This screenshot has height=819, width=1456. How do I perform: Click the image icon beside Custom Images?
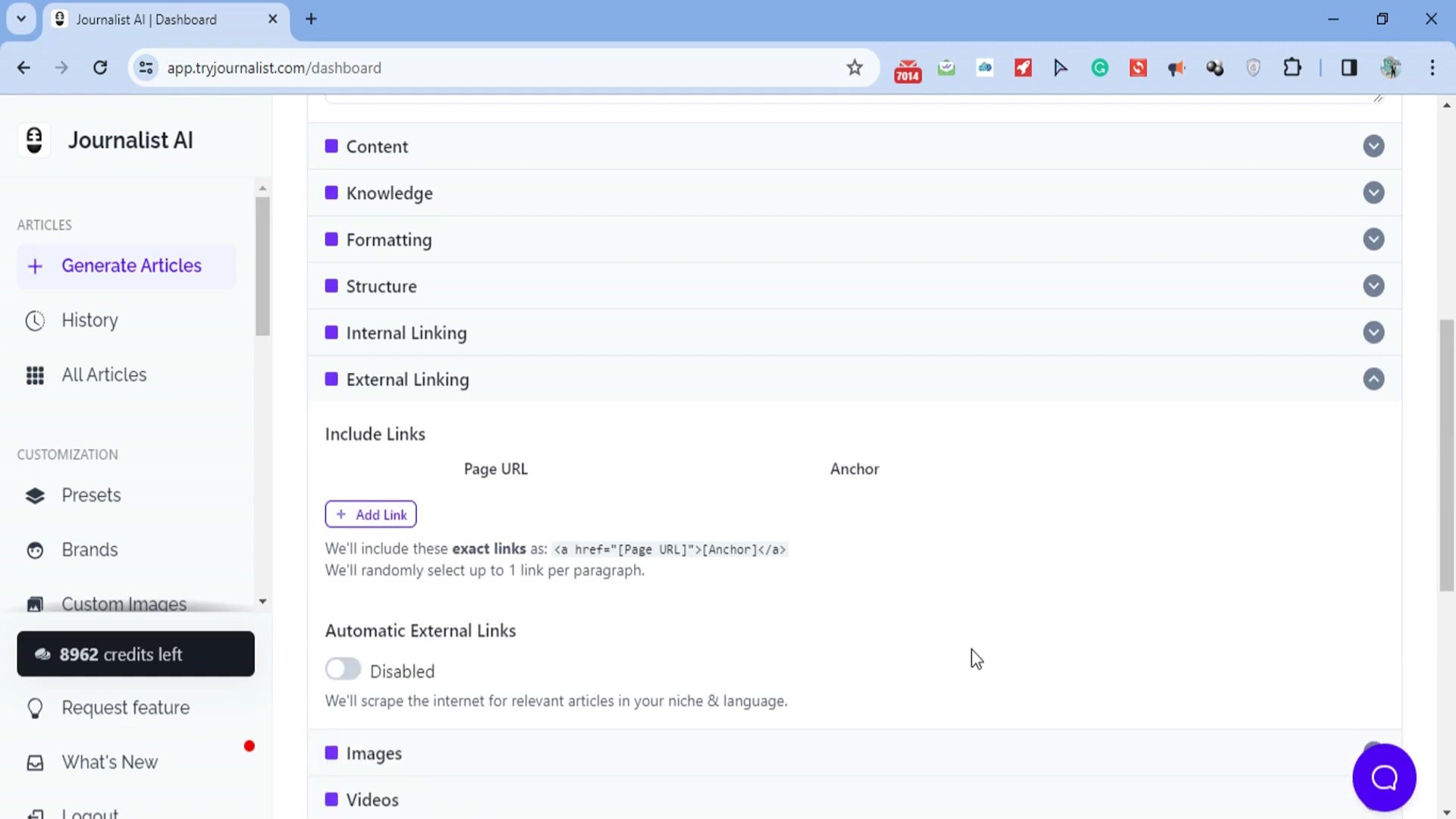pyautogui.click(x=35, y=604)
